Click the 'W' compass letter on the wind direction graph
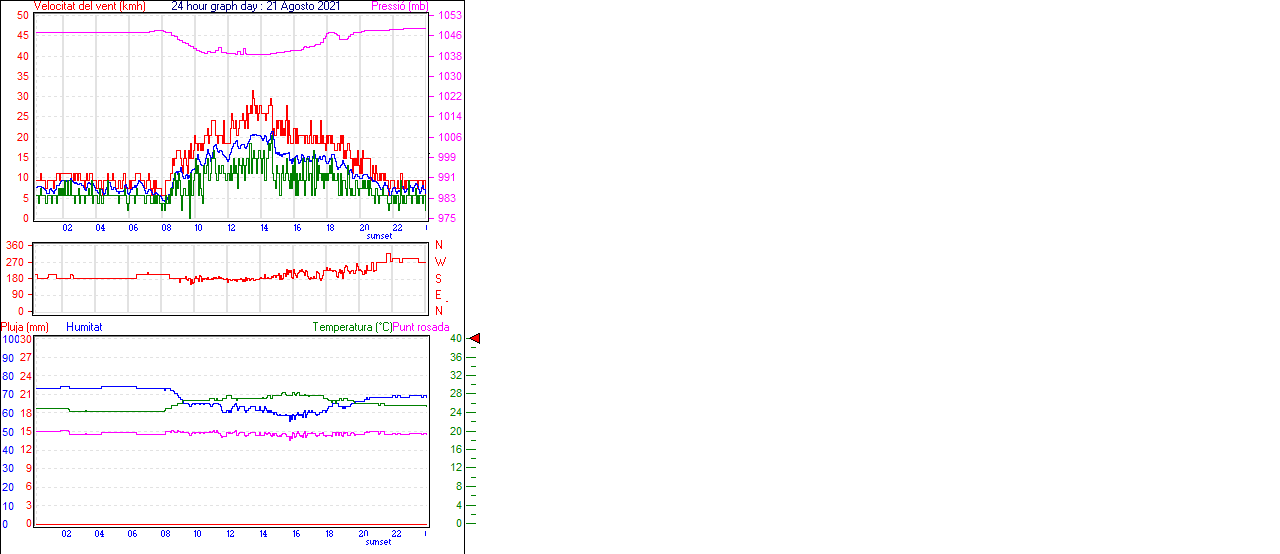The width and height of the screenshot is (1280, 554). pos(440,262)
